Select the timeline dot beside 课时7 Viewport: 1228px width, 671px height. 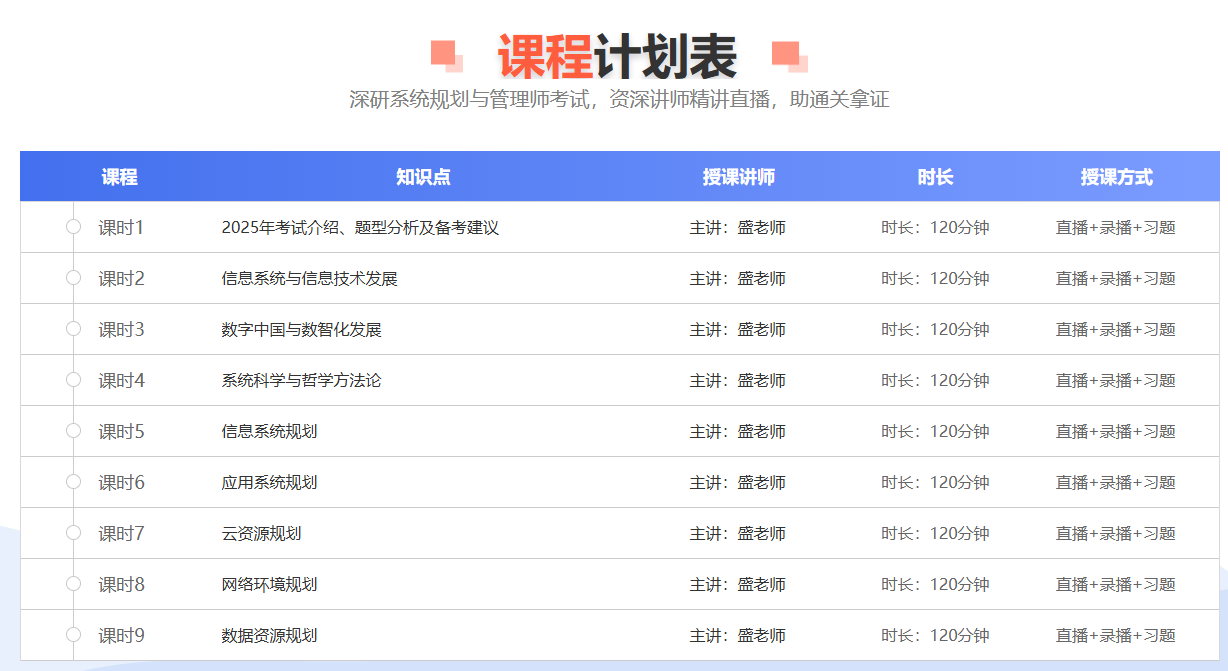73,533
